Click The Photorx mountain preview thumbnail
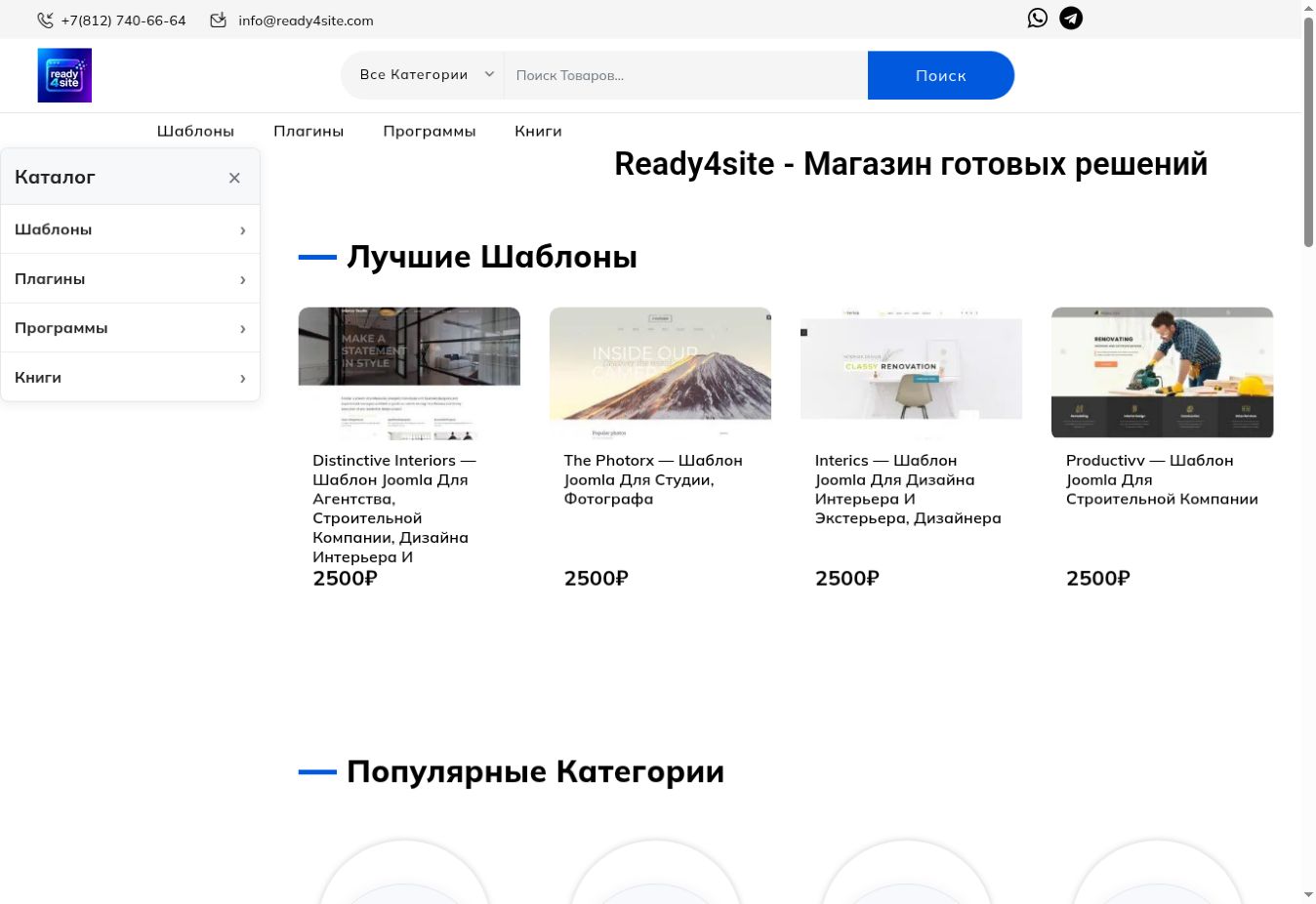 tap(660, 373)
